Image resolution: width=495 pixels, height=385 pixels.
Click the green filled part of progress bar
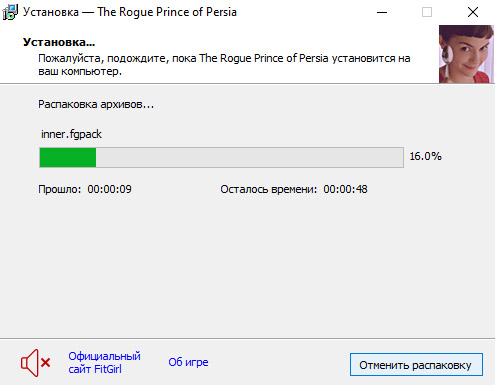(68, 157)
